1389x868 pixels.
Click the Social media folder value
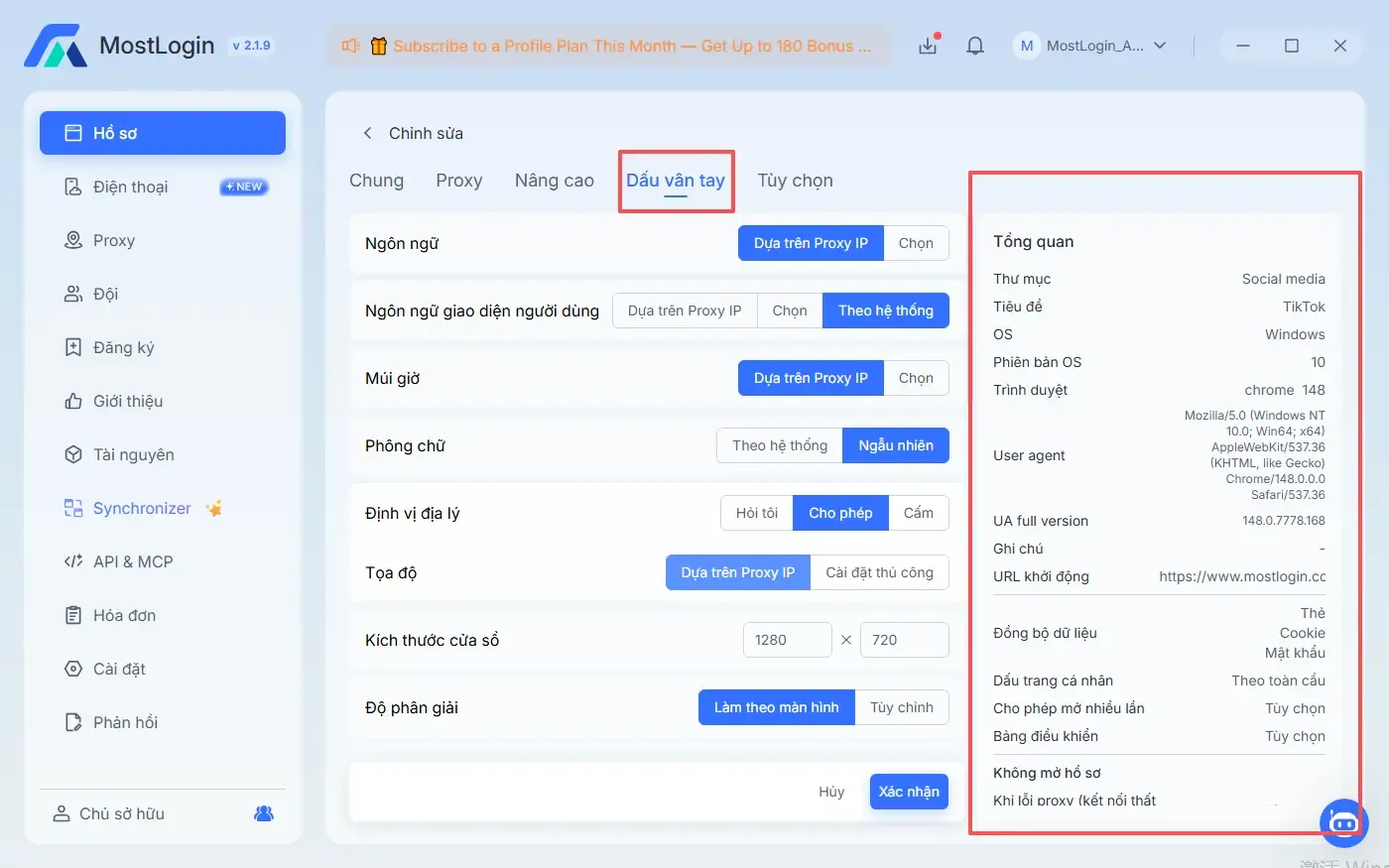(x=1284, y=279)
